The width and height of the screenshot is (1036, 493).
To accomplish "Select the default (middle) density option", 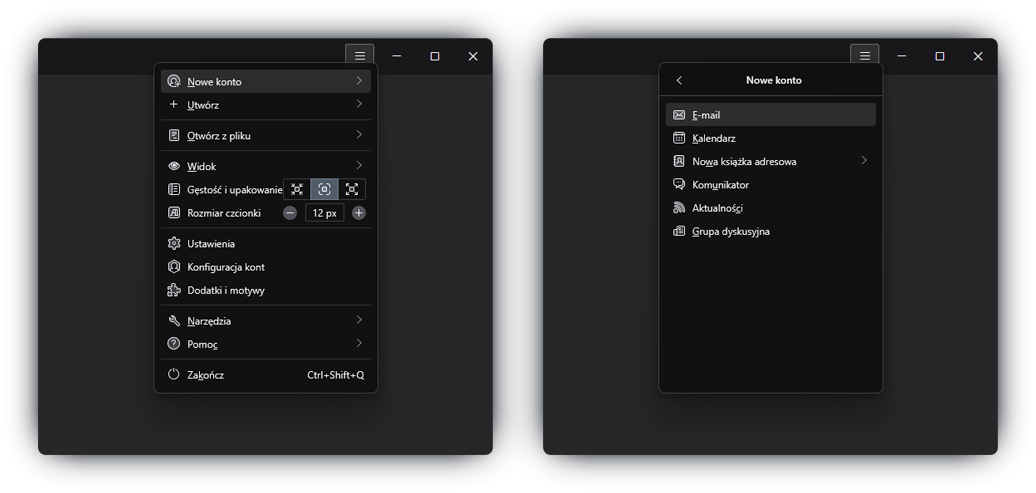I will [324, 189].
